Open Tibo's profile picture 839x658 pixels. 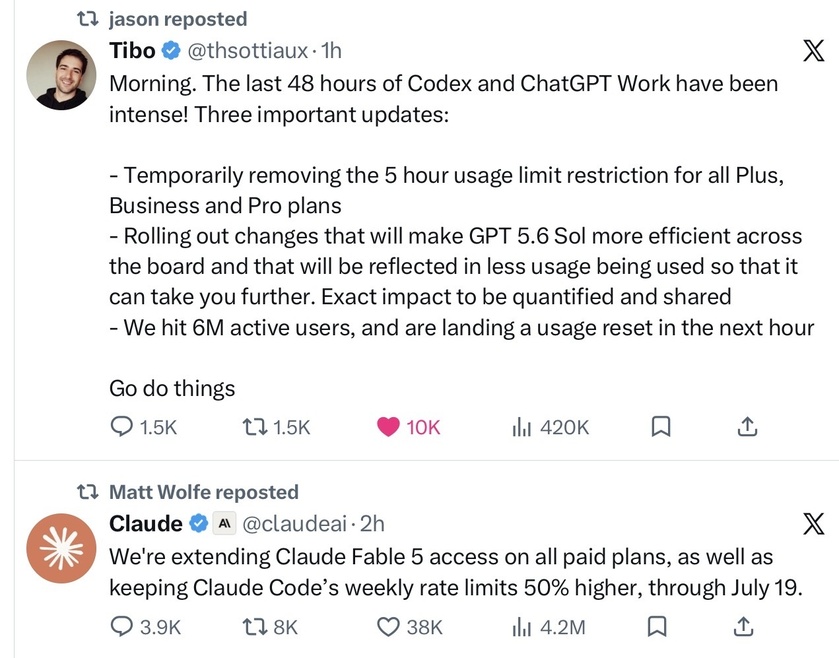pyautogui.click(x=62, y=75)
